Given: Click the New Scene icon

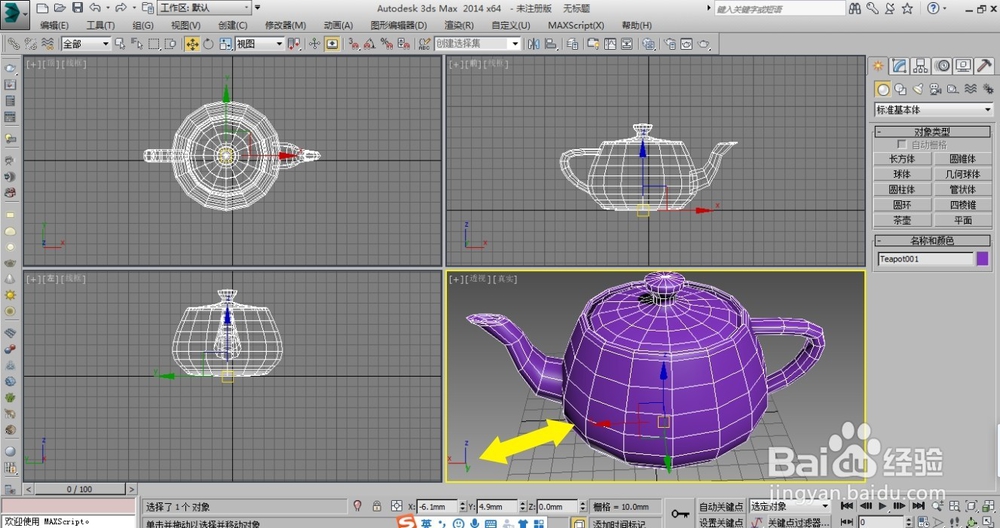Looking at the screenshot, I should [43, 8].
